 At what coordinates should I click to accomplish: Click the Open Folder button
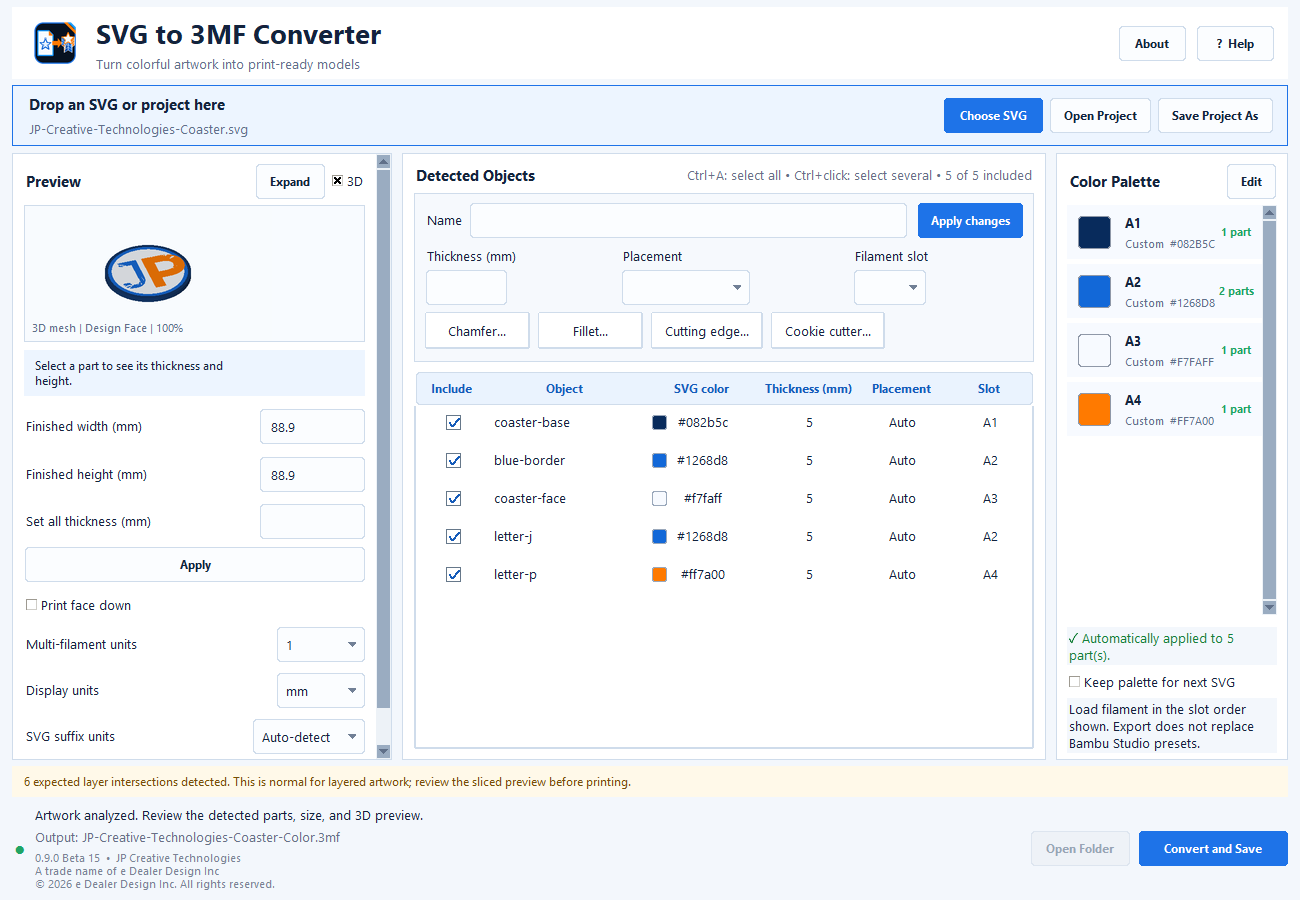coord(1080,849)
